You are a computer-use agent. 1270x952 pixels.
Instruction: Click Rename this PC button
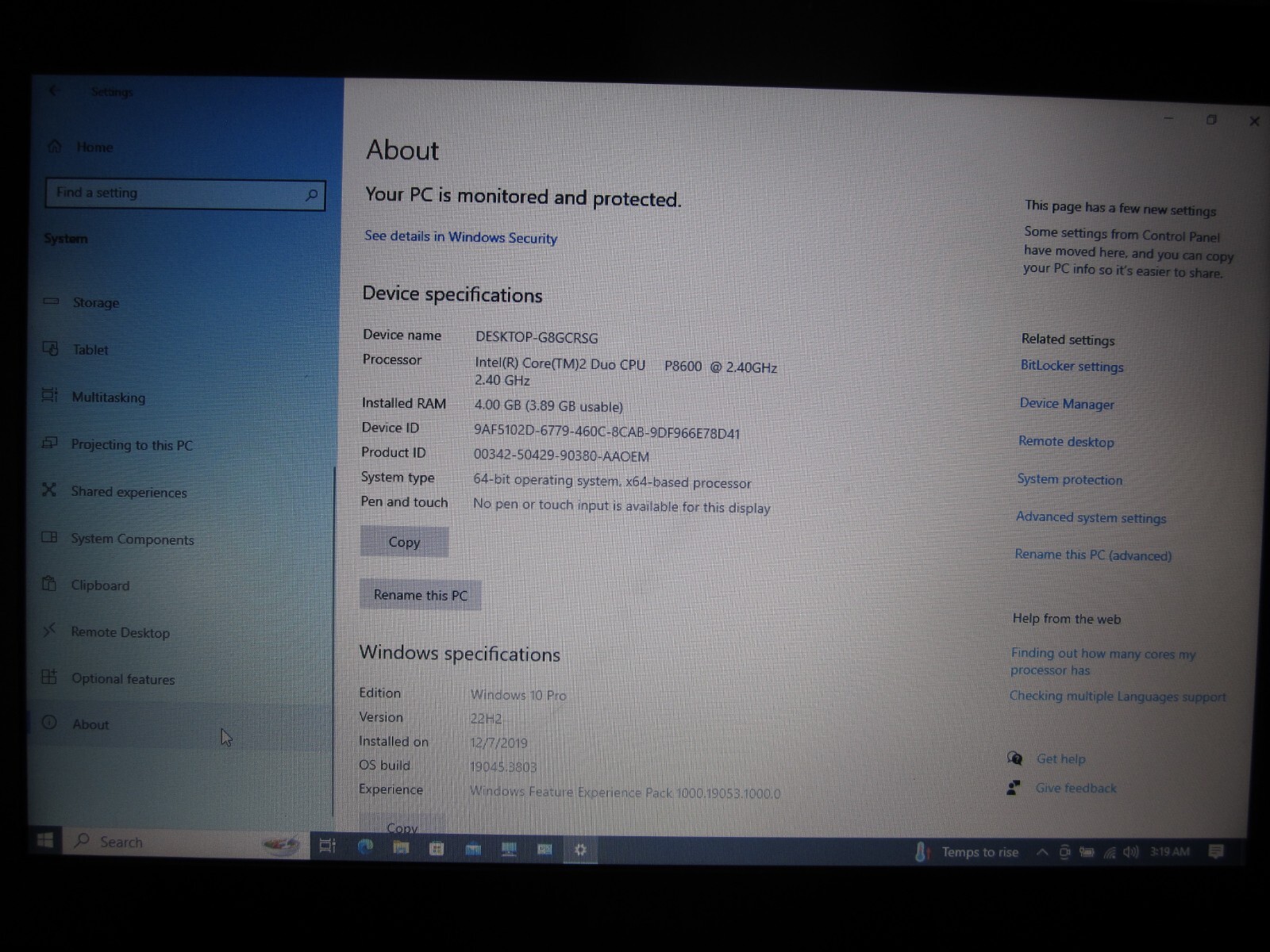pyautogui.click(x=420, y=595)
